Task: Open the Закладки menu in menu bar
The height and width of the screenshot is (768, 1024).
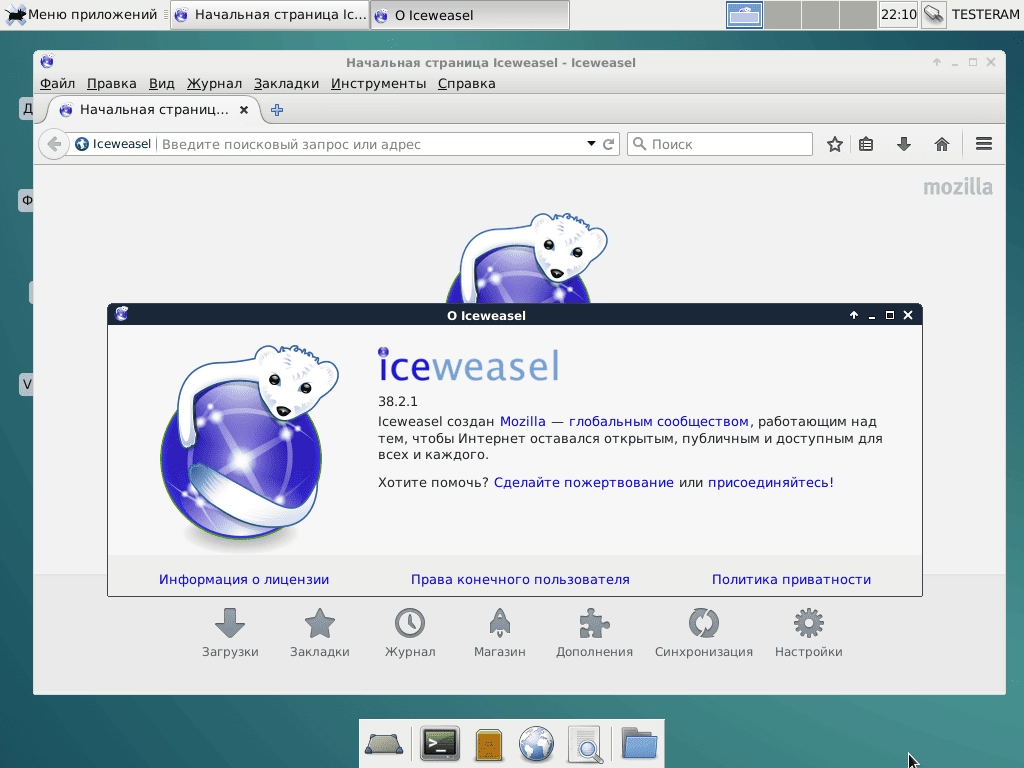Action: pos(286,84)
